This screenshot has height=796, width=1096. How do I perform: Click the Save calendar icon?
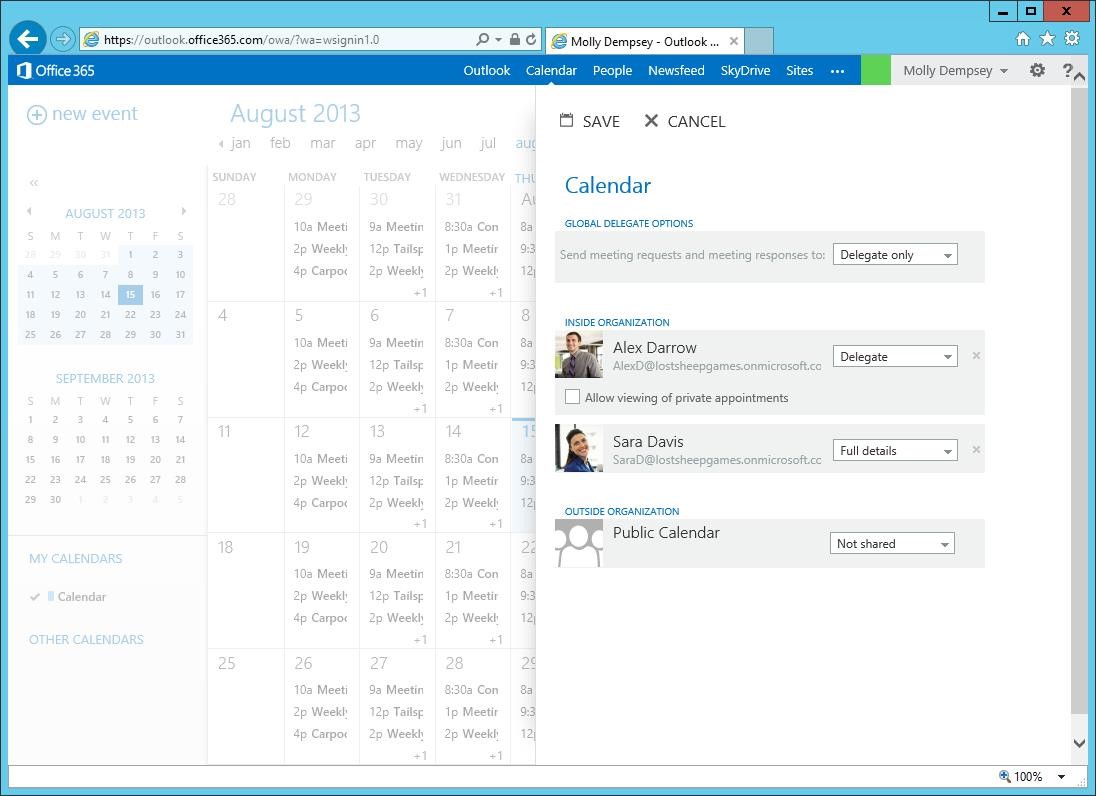pyautogui.click(x=566, y=121)
